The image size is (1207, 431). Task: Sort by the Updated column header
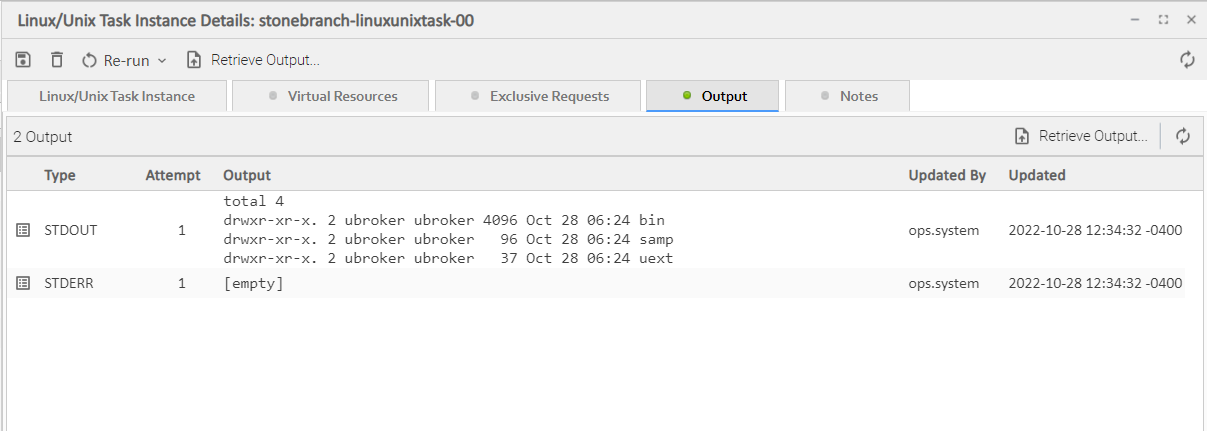coord(1037,175)
